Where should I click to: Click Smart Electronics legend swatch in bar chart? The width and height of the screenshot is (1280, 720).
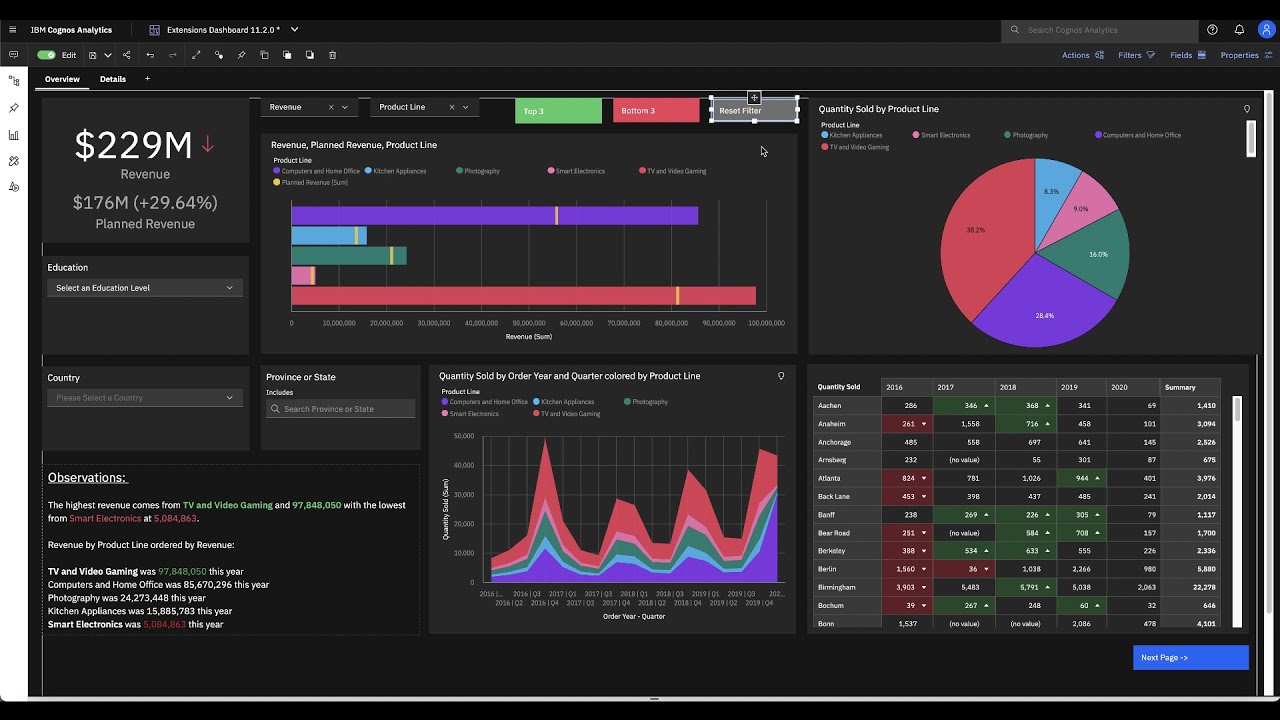pyautogui.click(x=551, y=171)
